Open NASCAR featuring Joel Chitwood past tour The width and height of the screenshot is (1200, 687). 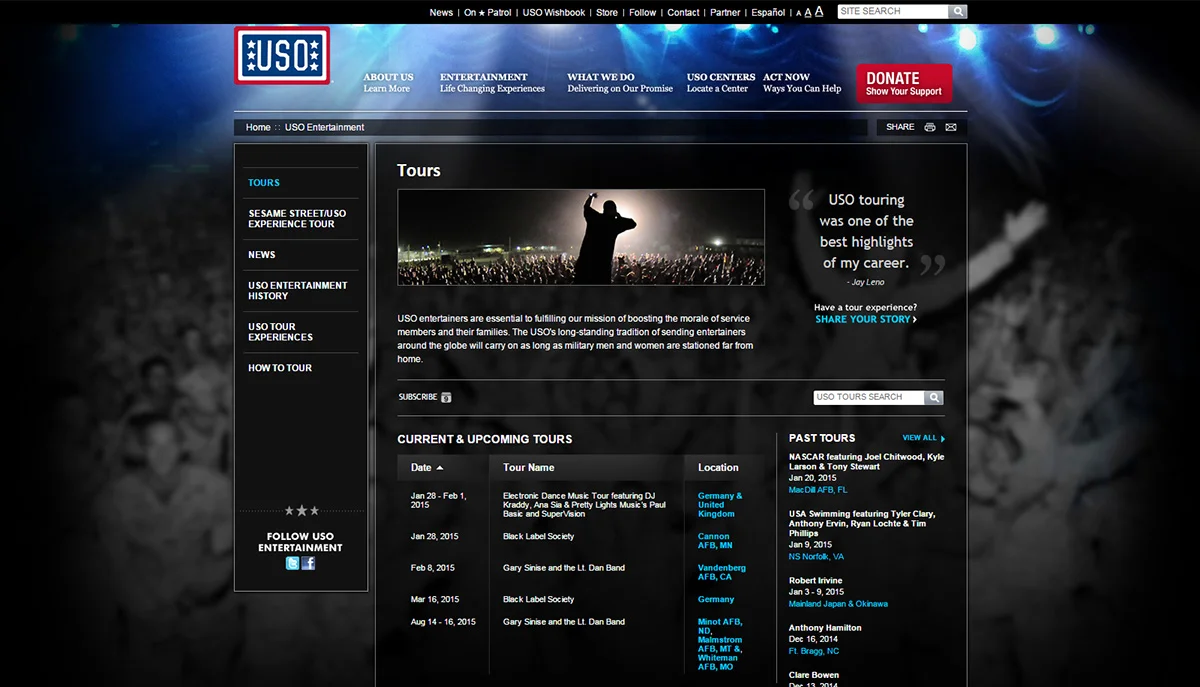pyautogui.click(x=866, y=462)
